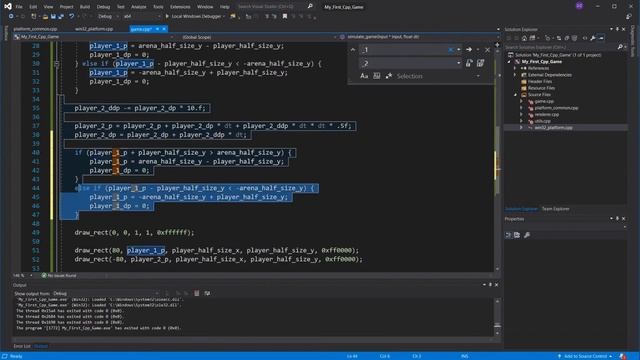Expand the References node
The height and width of the screenshot is (360, 640).
click(x=515, y=68)
